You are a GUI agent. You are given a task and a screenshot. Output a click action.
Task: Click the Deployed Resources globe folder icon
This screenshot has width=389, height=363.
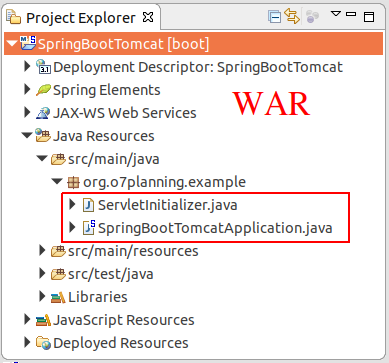(x=43, y=343)
